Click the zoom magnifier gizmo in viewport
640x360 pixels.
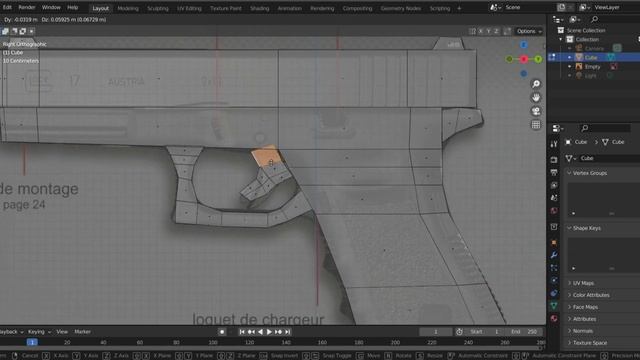point(536,84)
